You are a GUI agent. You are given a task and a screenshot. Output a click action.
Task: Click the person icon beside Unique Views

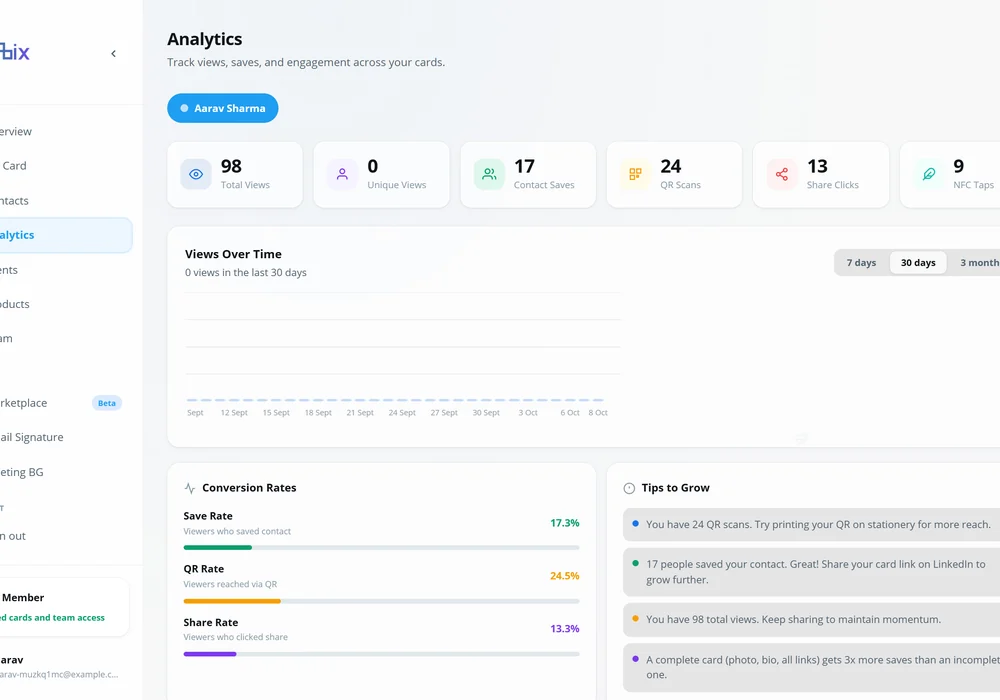pyautogui.click(x=342, y=174)
